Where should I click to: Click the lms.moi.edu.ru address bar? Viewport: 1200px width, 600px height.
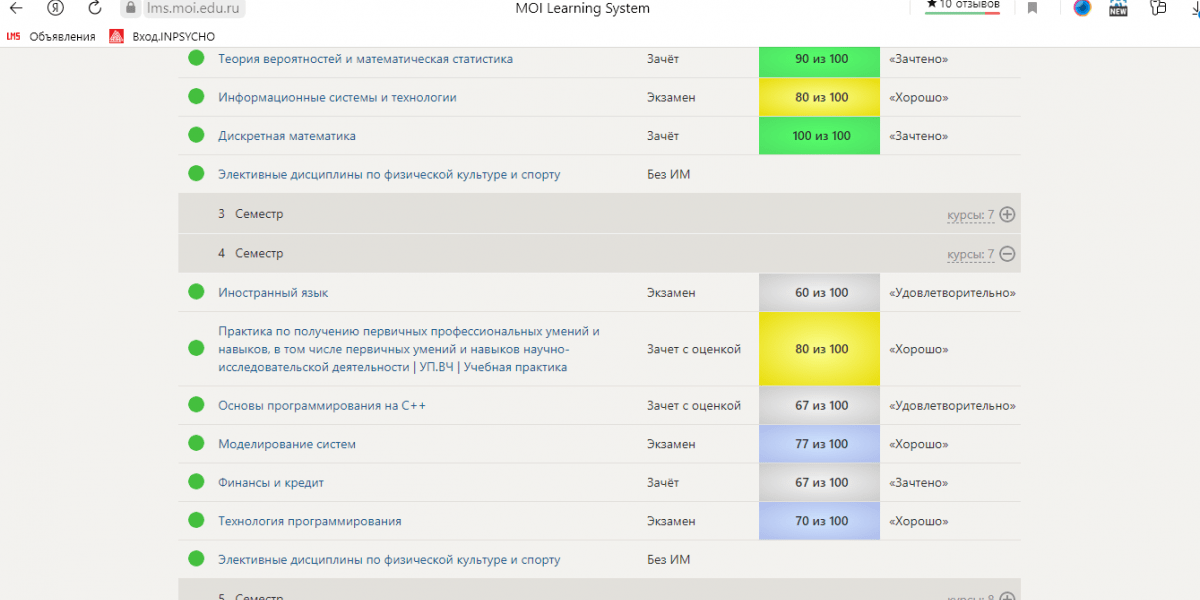195,8
